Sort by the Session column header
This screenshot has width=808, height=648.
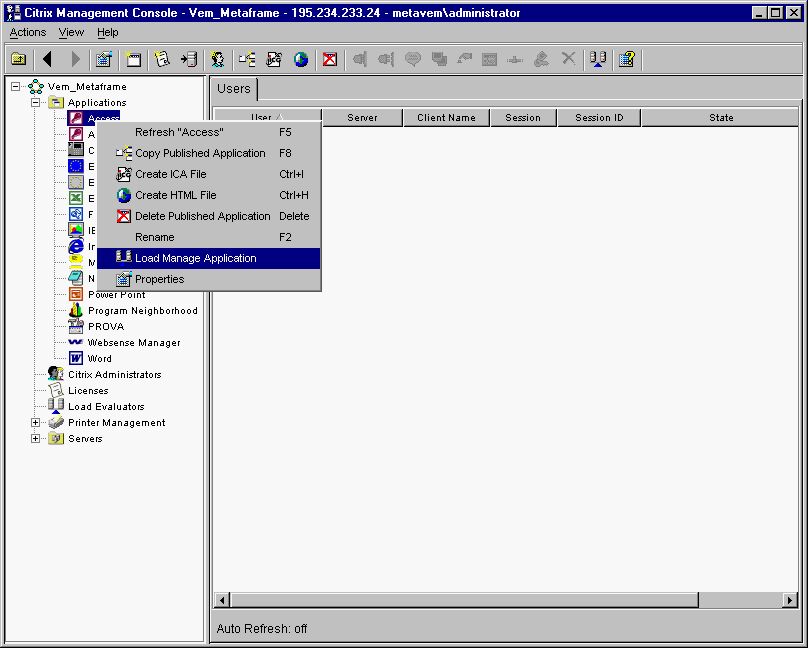pos(523,117)
